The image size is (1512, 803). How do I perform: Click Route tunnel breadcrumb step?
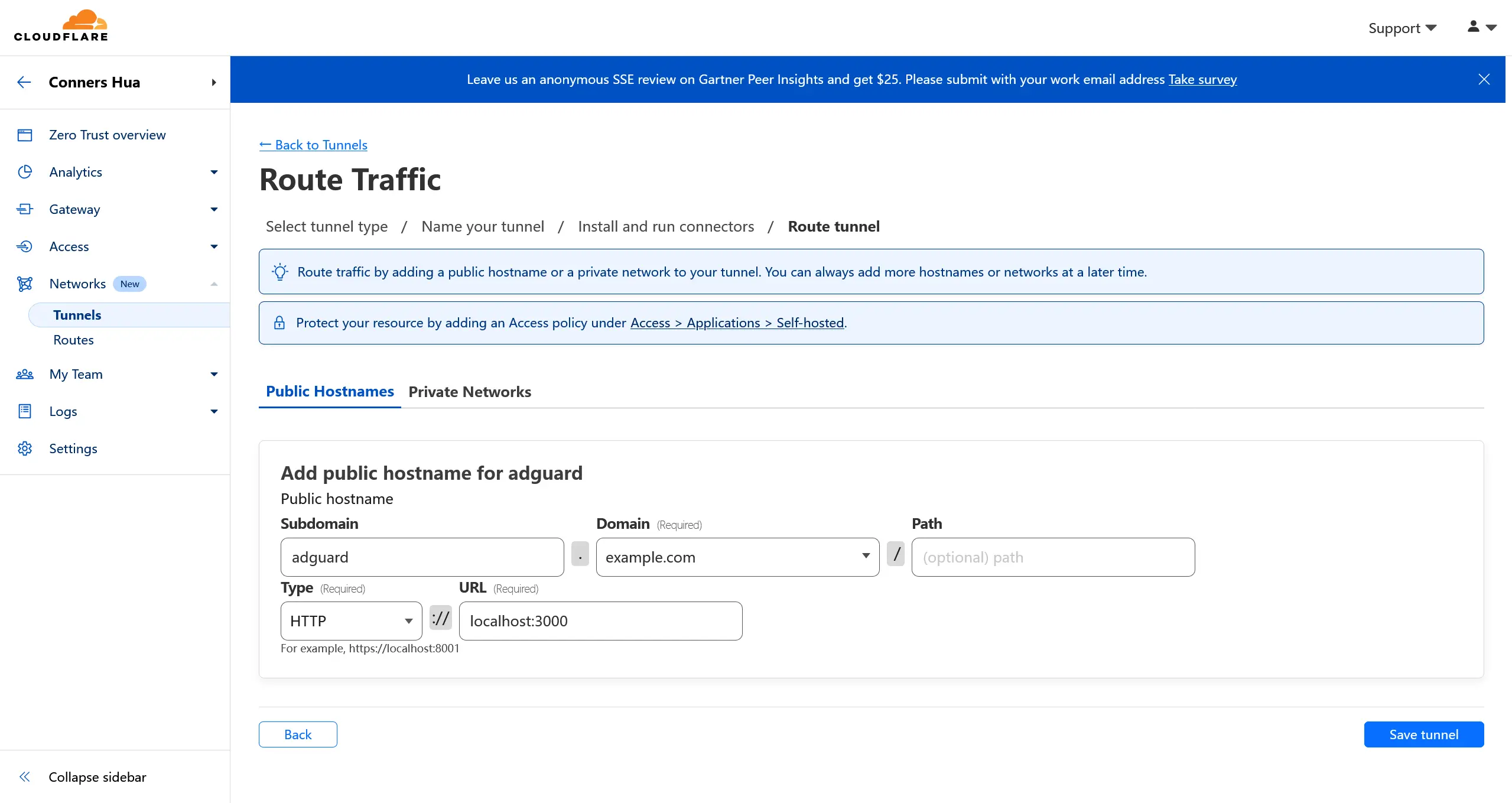click(834, 226)
